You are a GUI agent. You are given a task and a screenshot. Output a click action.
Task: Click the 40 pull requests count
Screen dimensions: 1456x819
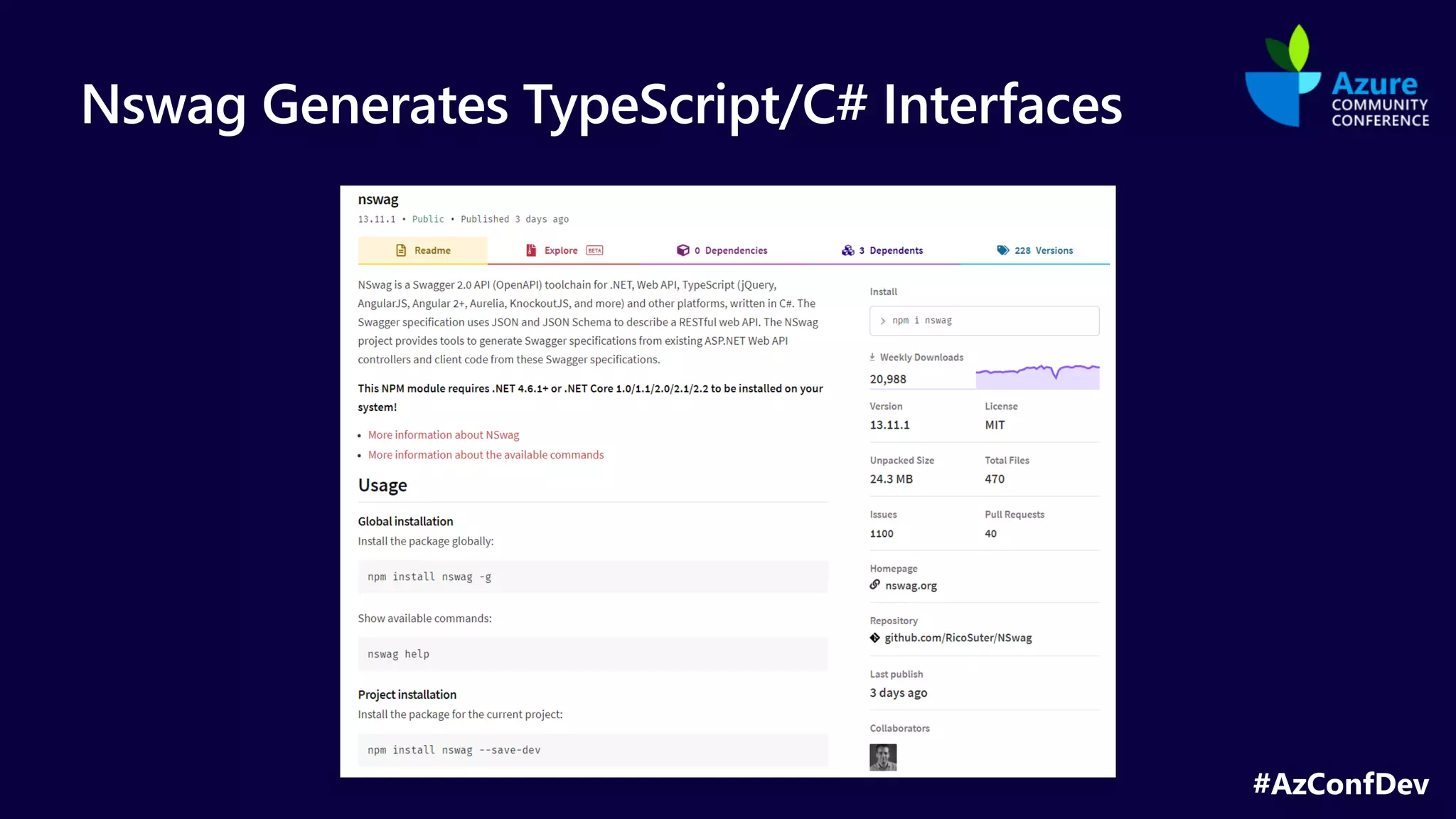coord(990,533)
